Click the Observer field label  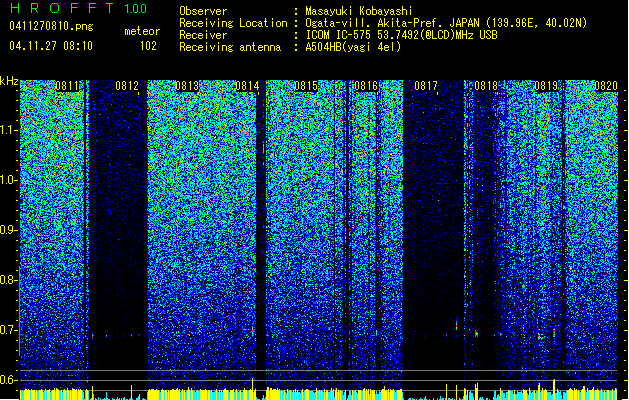(x=203, y=11)
